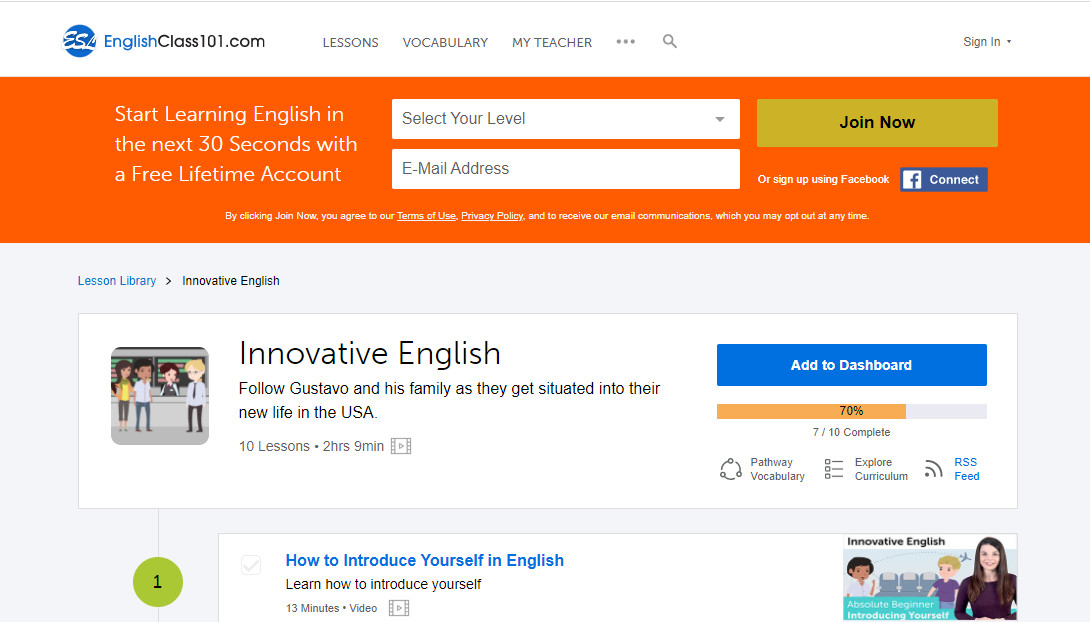The width and height of the screenshot is (1090, 622).
Task: Open the LESSONS menu
Action: (350, 42)
